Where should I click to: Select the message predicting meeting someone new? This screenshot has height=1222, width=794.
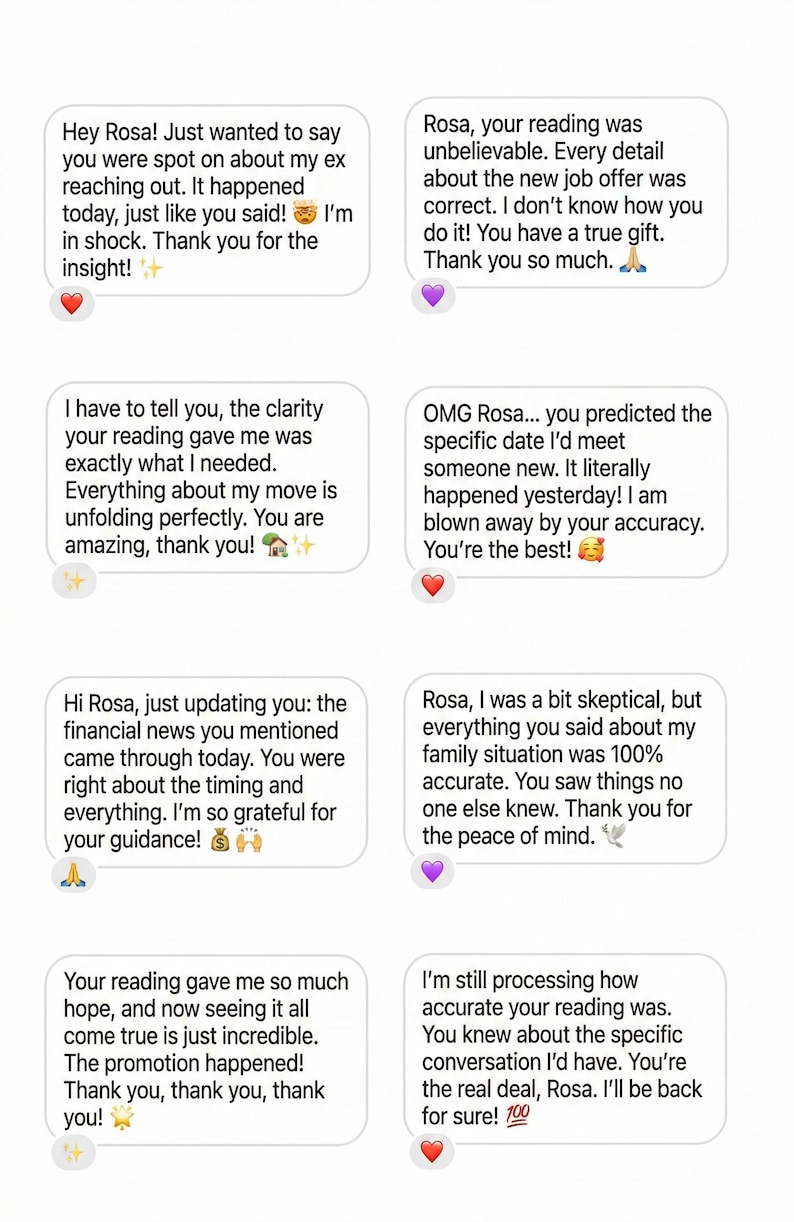click(566, 482)
